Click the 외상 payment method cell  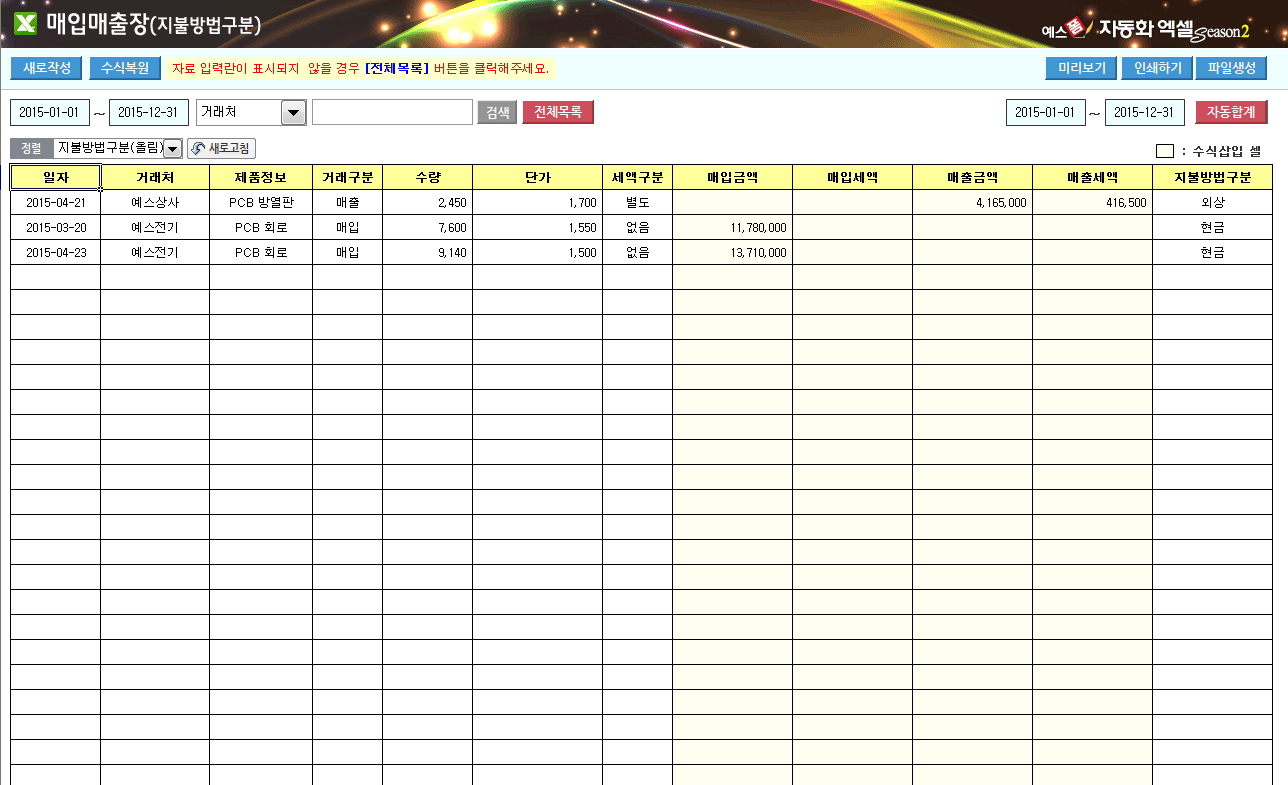[1213, 202]
